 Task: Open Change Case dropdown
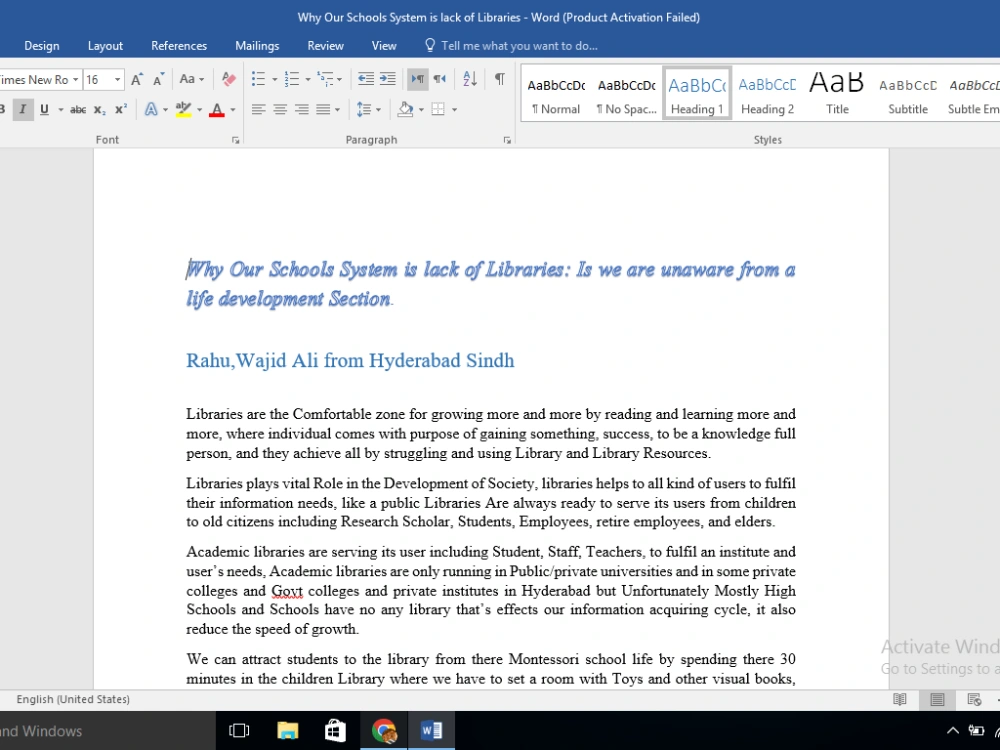click(x=191, y=79)
